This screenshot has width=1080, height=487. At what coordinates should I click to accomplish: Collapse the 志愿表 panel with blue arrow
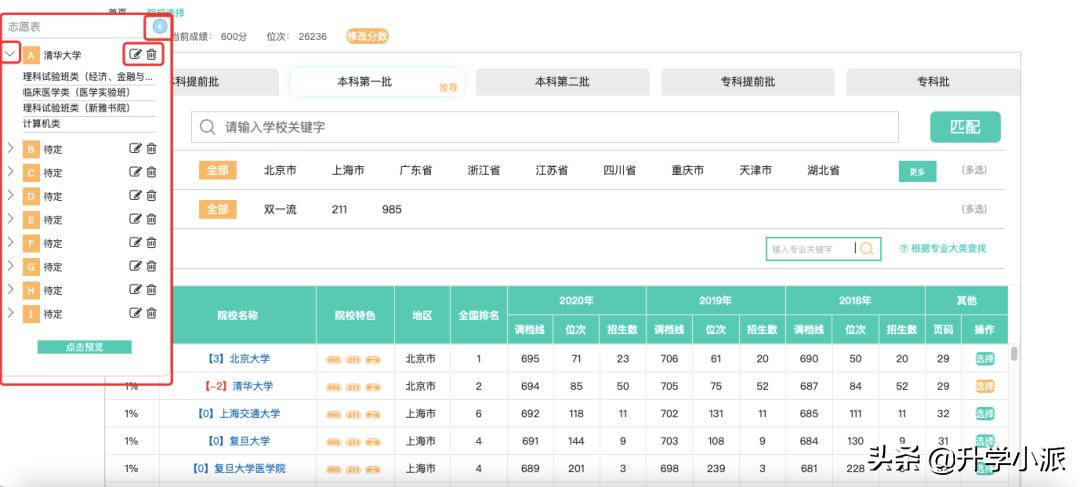pos(160,26)
